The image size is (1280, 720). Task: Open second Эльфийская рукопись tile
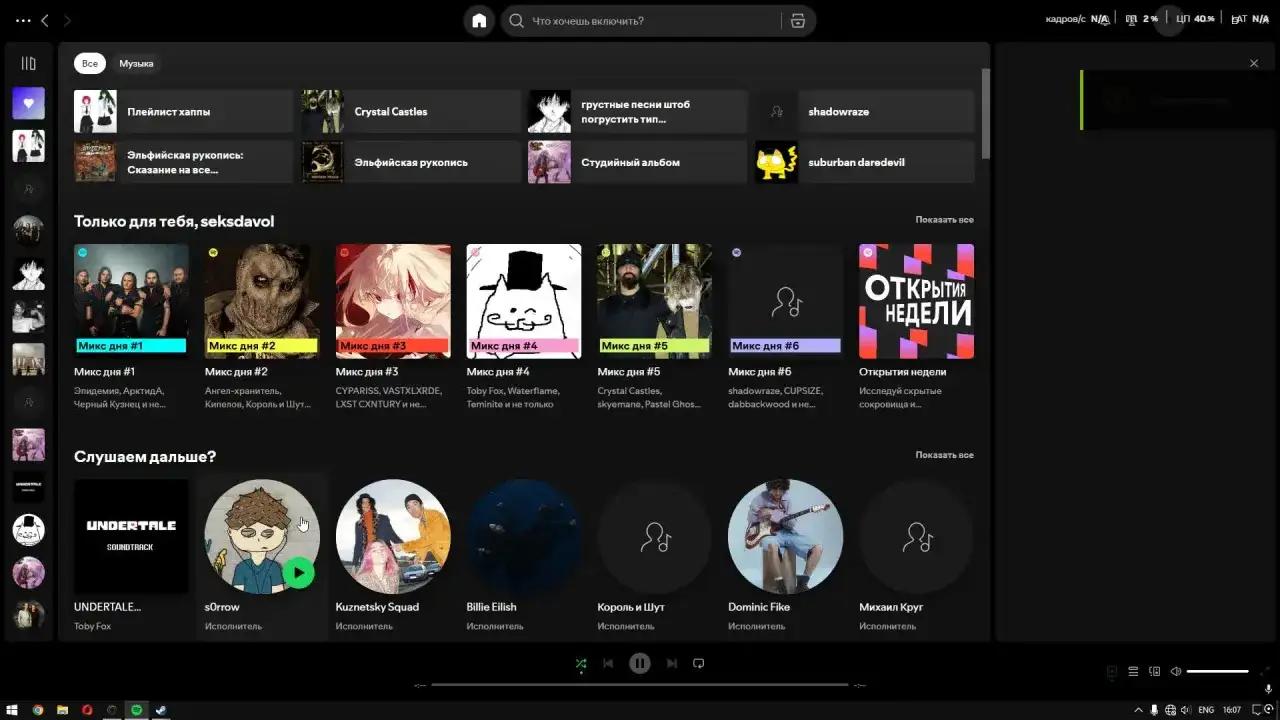pyautogui.click(x=411, y=162)
